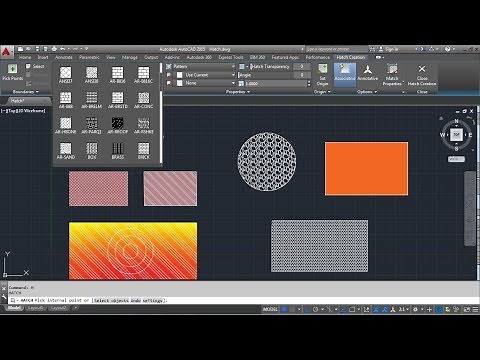
Task: Click the New file icon in quick access
Action: pos(20,49)
